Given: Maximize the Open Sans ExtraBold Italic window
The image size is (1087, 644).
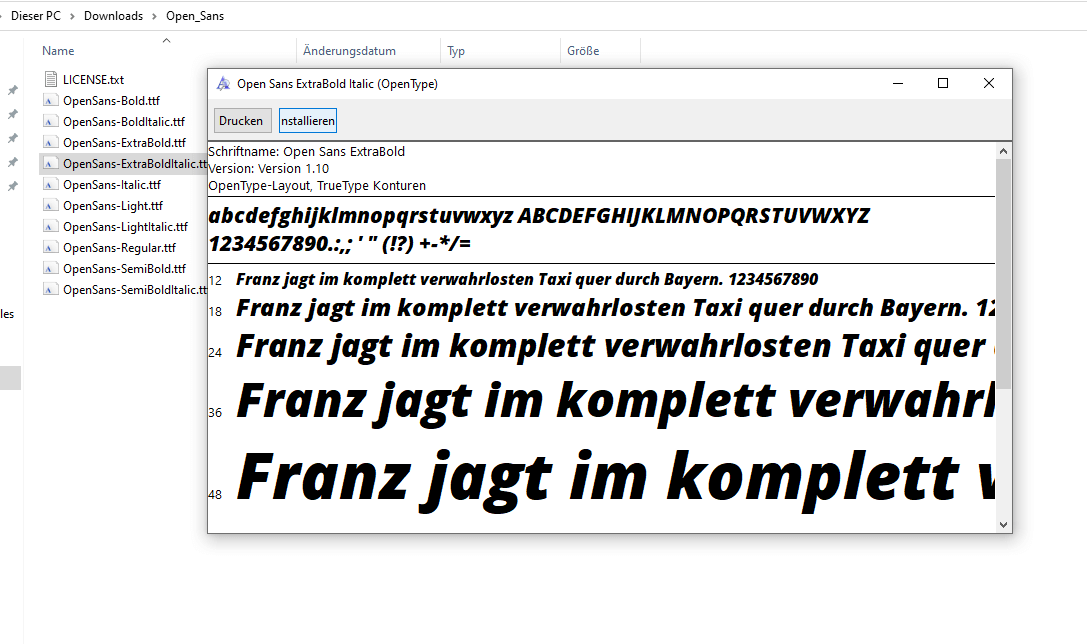Looking at the screenshot, I should (x=943, y=83).
